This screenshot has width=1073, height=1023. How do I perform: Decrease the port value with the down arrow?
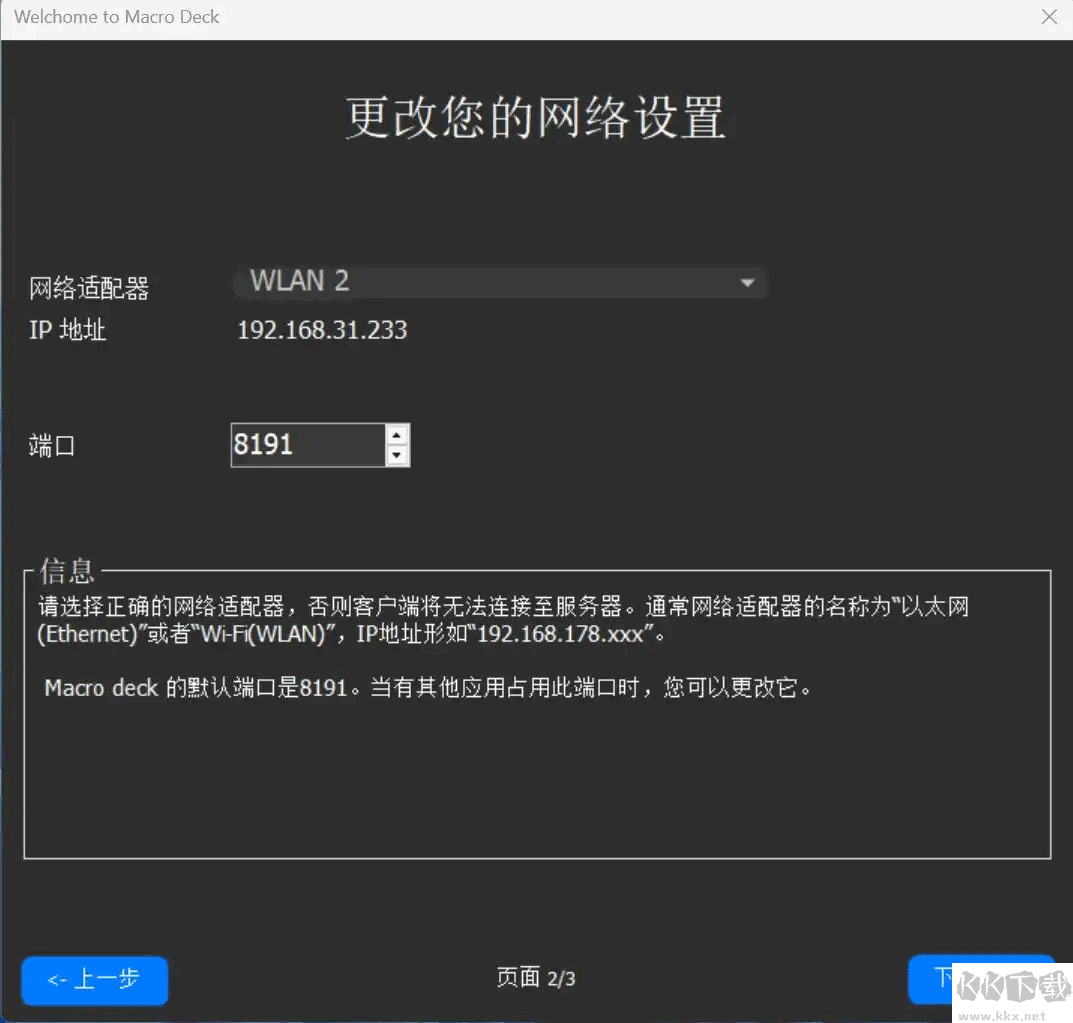click(x=397, y=455)
